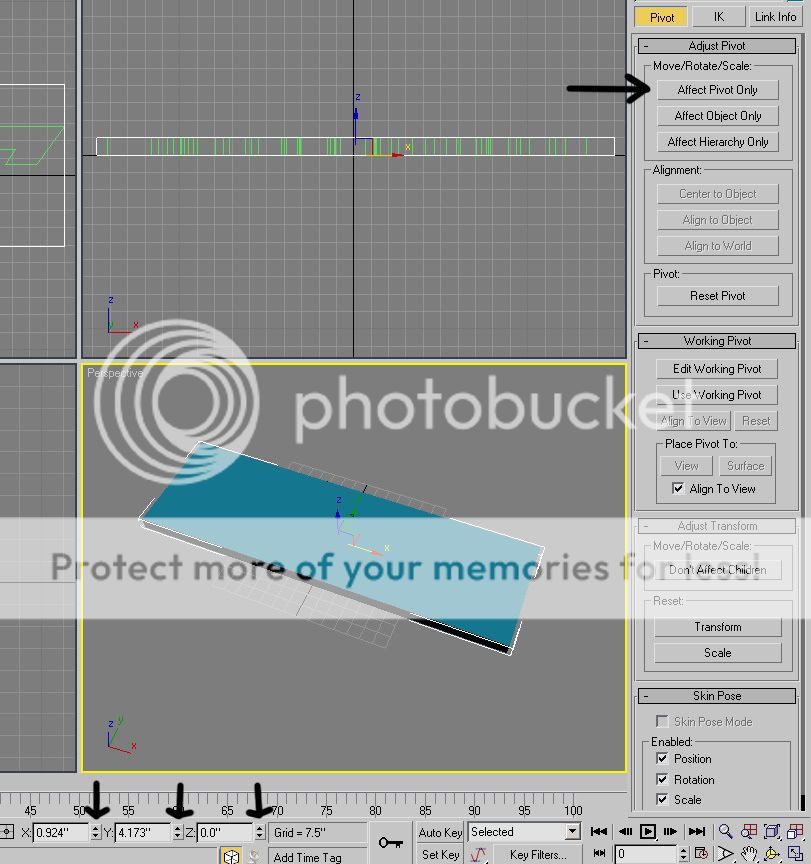Image resolution: width=811 pixels, height=864 pixels.
Task: Select the Zoom magnifier viewport tool
Action: click(x=725, y=831)
